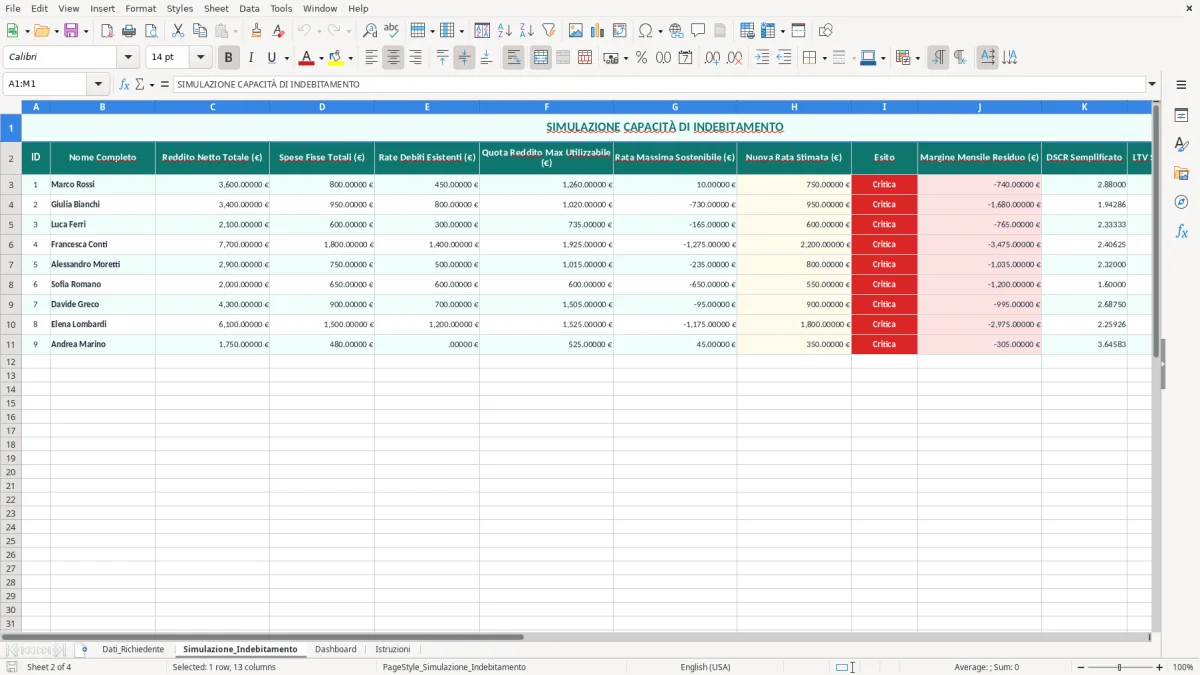Open the Font Size dropdown
This screenshot has width=1200, height=675.
click(x=200, y=58)
